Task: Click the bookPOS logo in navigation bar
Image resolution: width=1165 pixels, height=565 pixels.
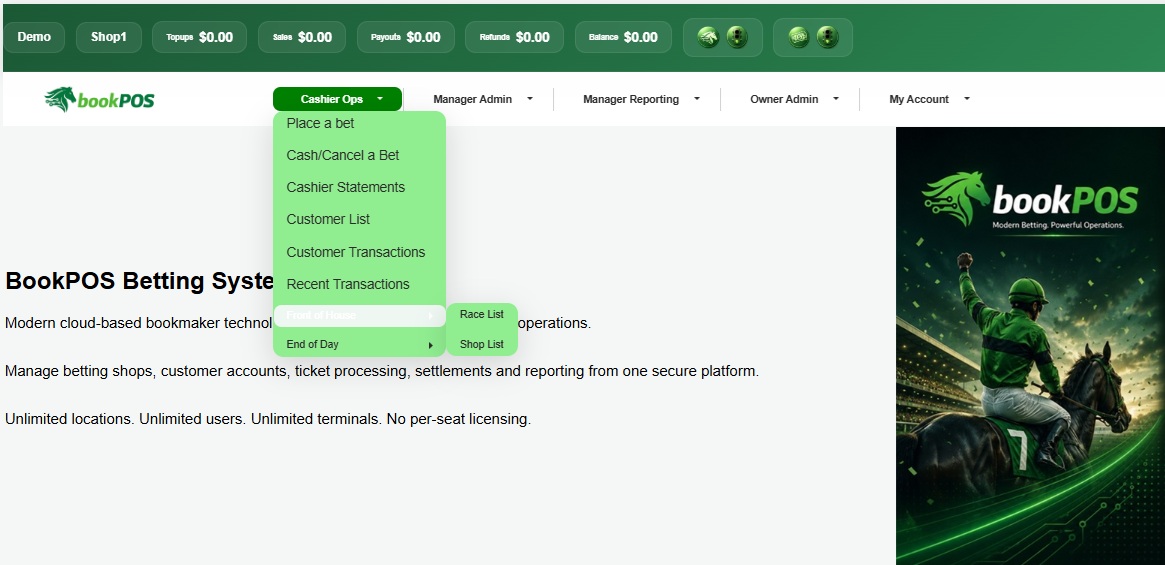Action: coord(100,99)
